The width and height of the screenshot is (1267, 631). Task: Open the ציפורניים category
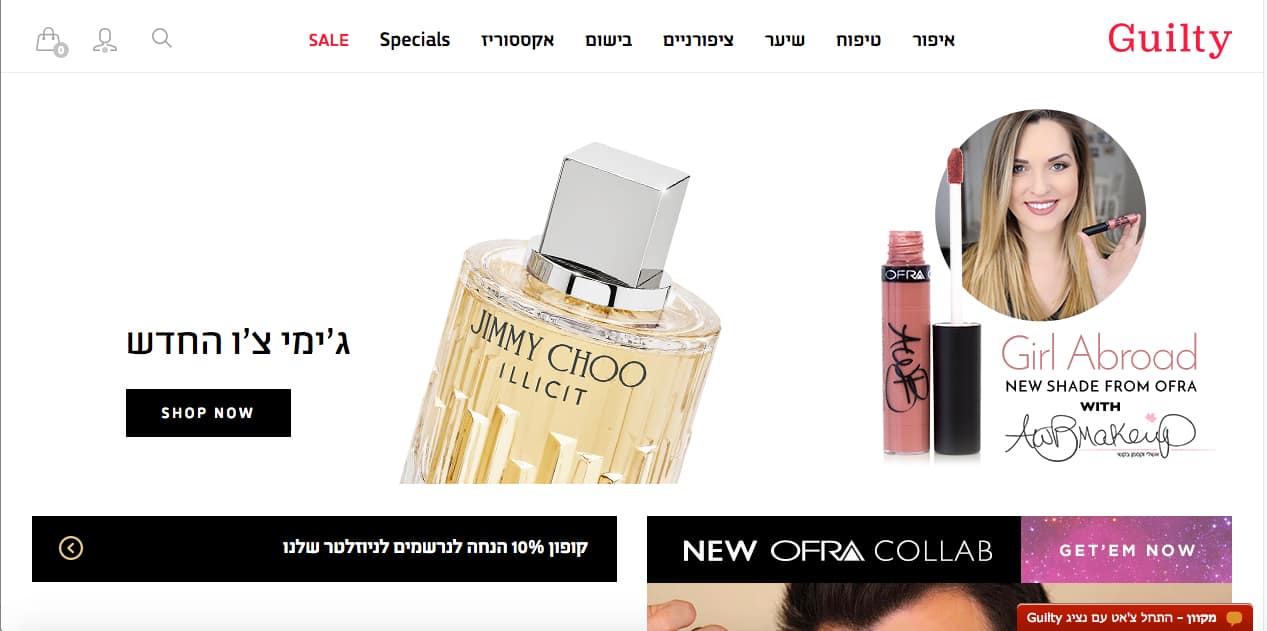(x=698, y=41)
